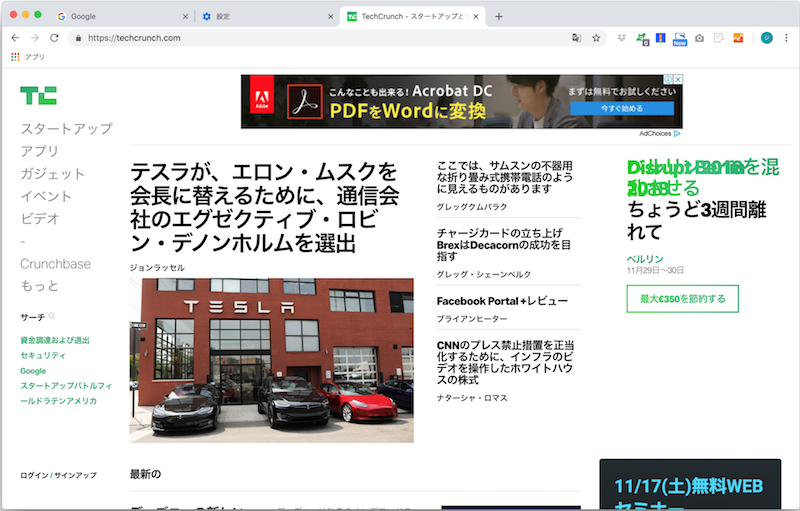The width and height of the screenshot is (800, 511).
Task: Open the Brex Decacorn article
Action: 504,245
